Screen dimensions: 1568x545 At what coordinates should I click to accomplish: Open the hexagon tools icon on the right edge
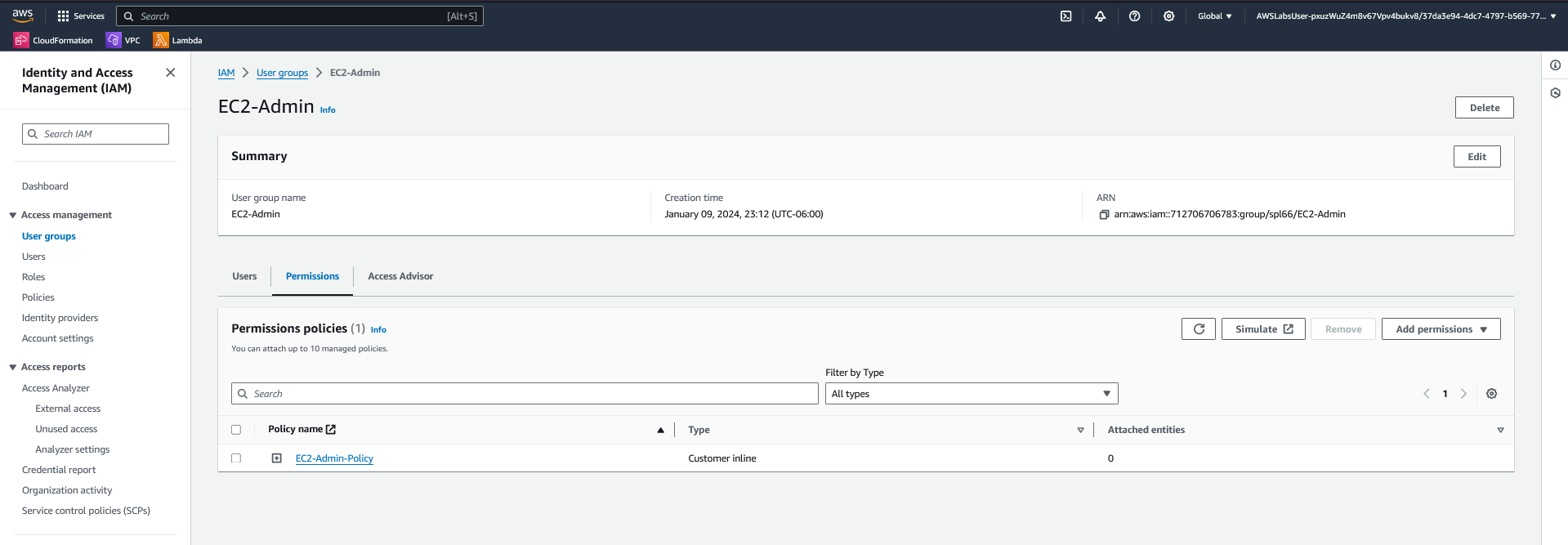click(1555, 93)
